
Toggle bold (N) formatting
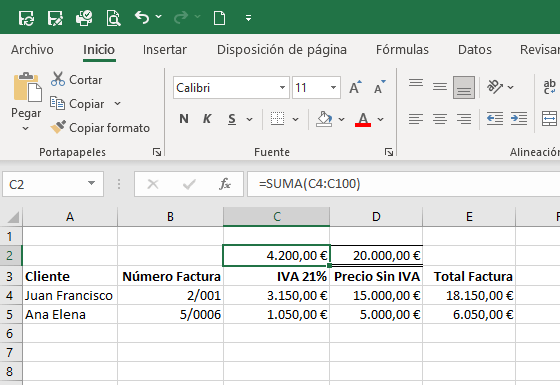(x=184, y=119)
